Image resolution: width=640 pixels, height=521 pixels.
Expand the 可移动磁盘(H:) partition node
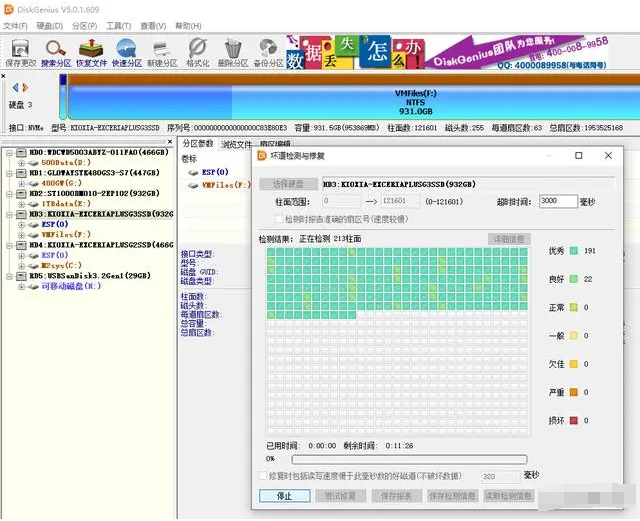tap(21, 287)
